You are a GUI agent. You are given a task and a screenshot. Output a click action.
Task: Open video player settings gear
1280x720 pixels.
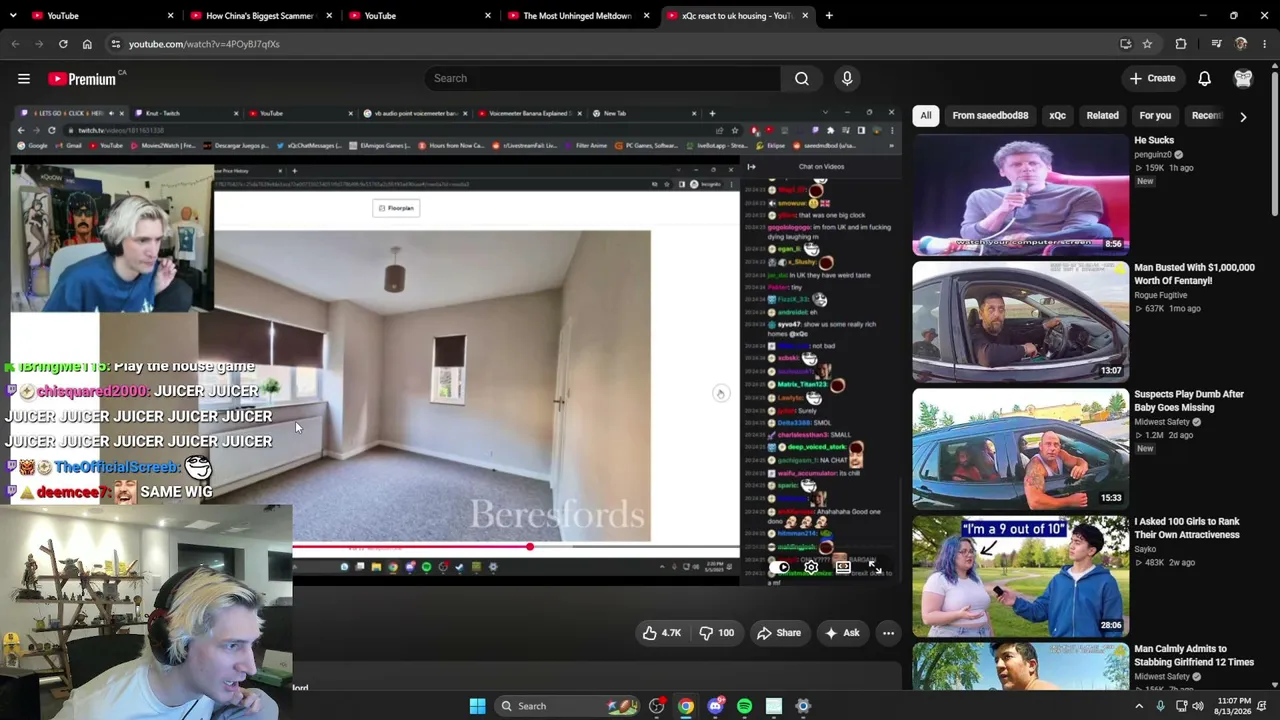[811, 568]
